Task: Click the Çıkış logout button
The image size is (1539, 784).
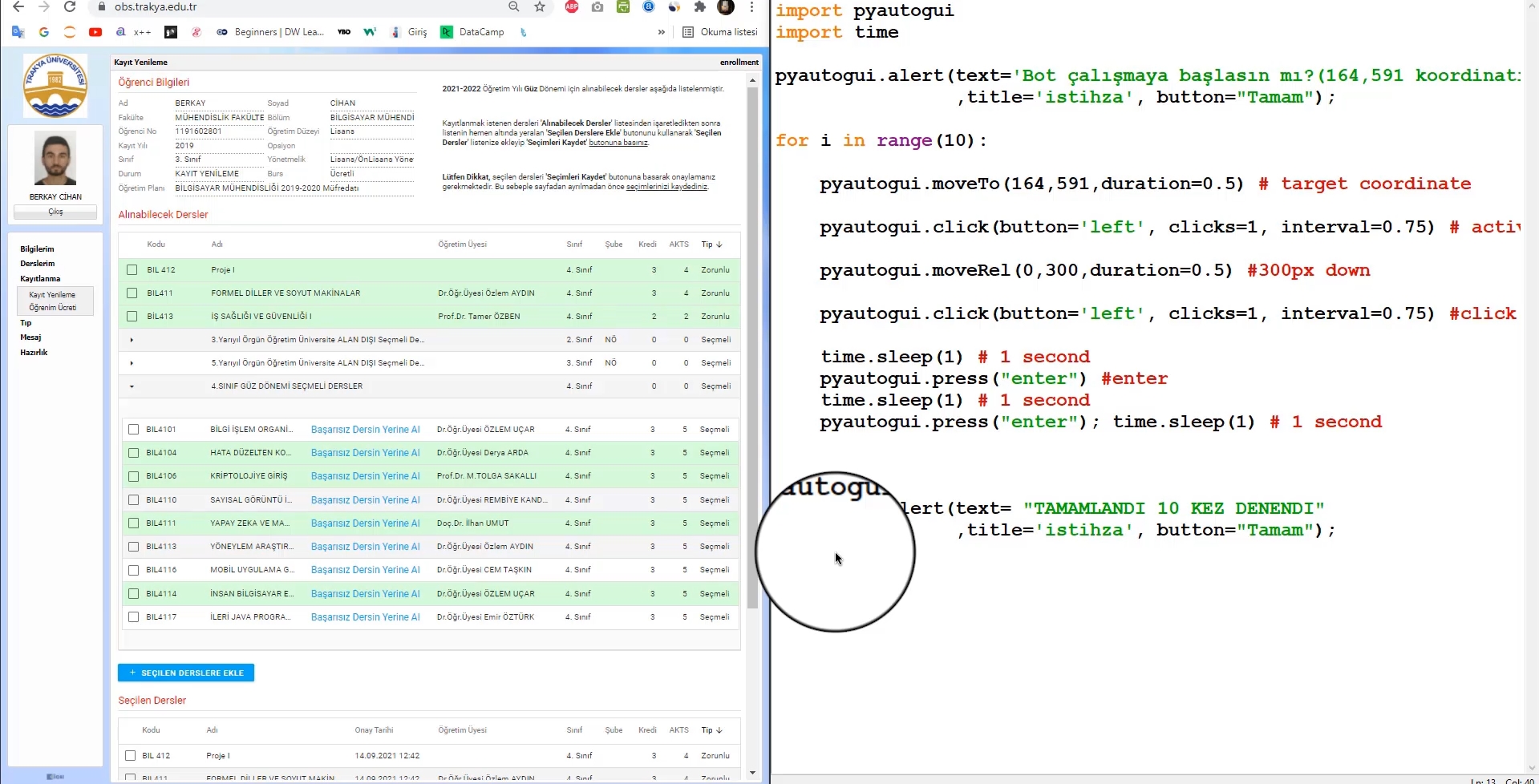Action: tap(55, 212)
